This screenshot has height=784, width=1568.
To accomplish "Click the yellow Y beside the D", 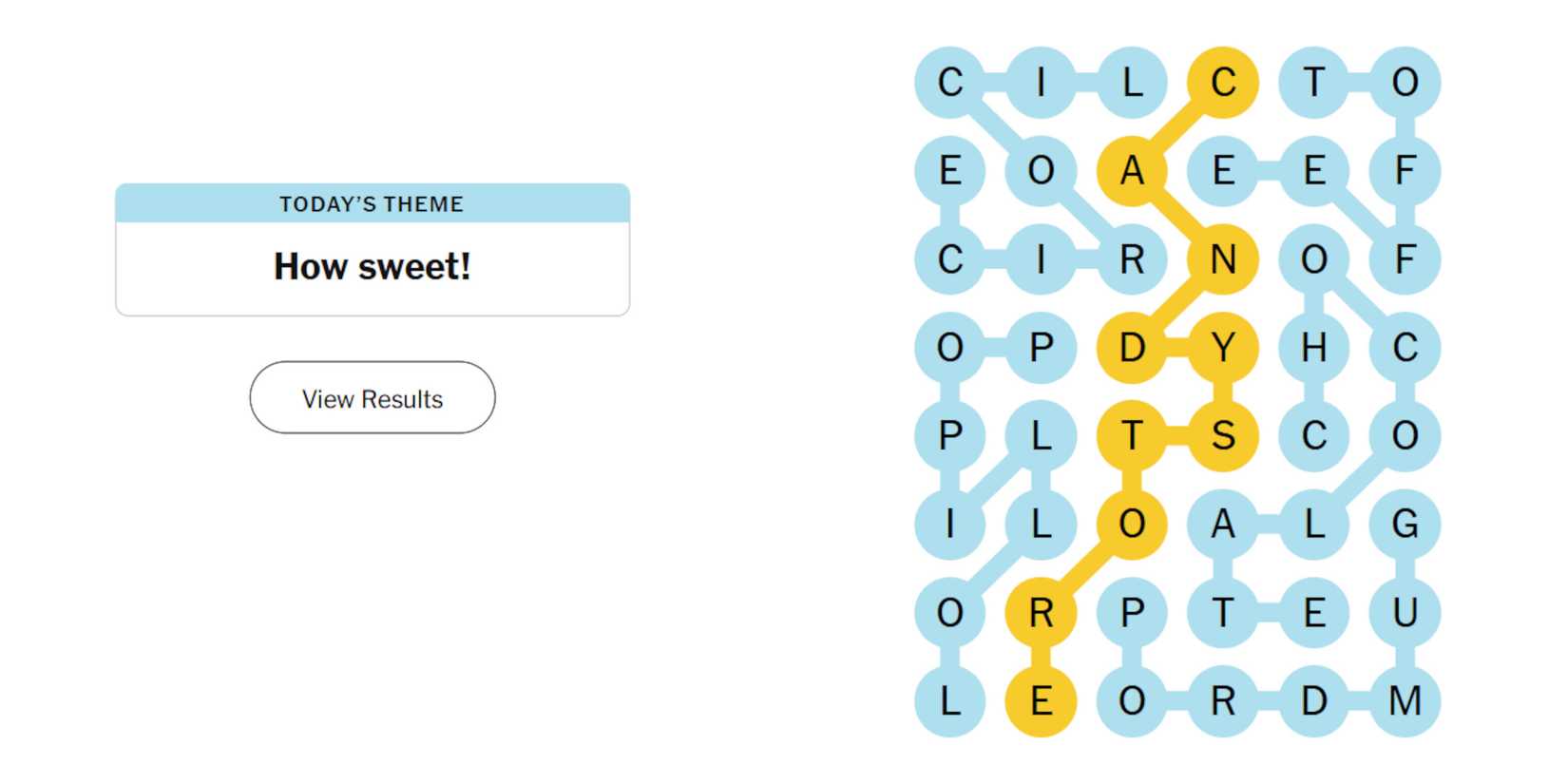I will [1223, 348].
